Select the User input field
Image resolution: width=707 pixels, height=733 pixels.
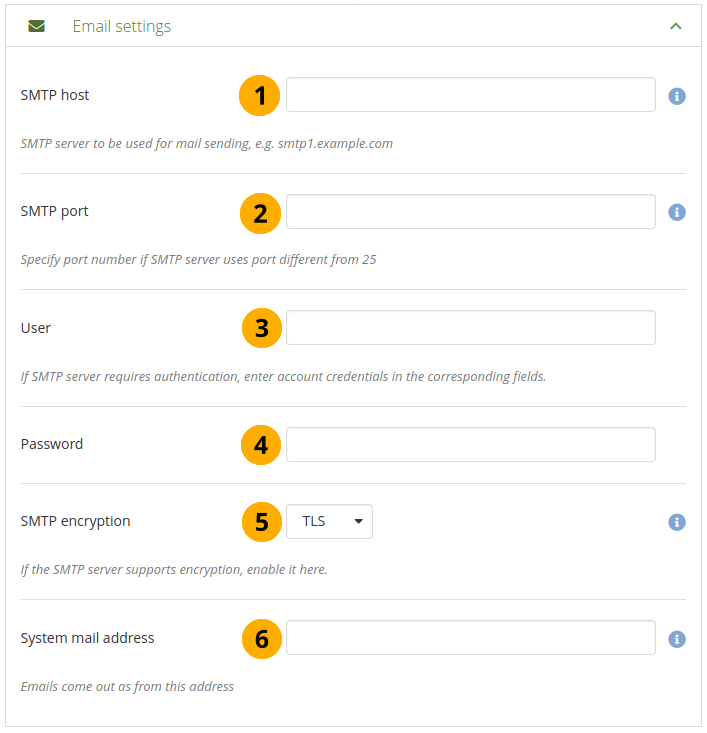470,327
